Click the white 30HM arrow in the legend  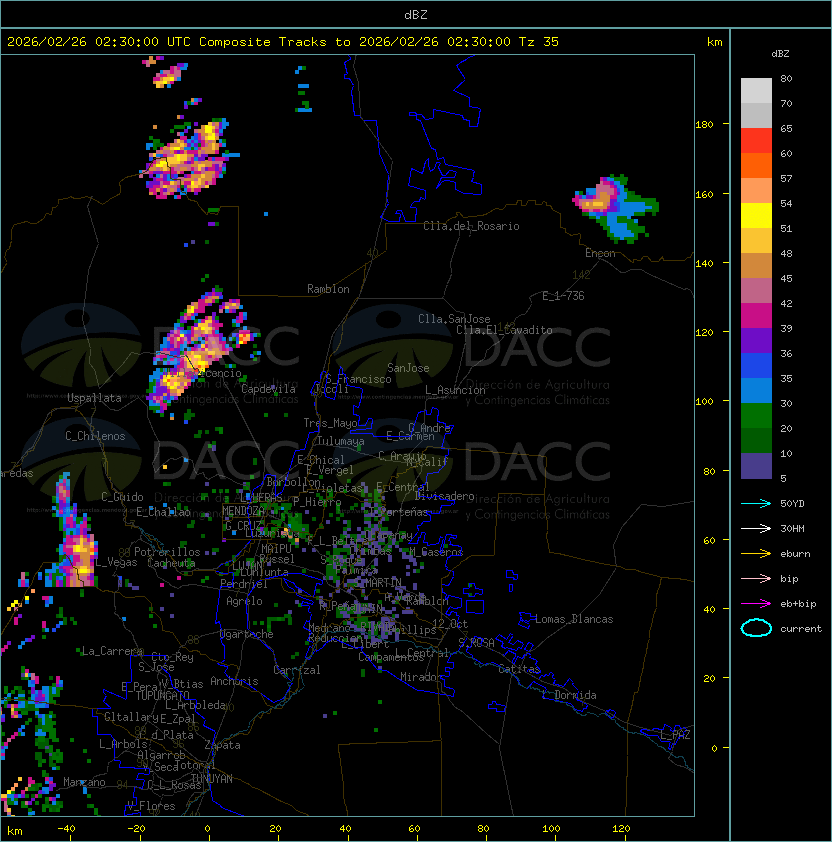tap(756, 528)
